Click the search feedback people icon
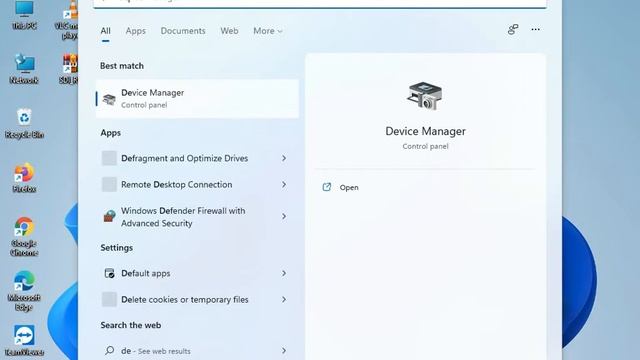Screen dimensions: 640x360 coord(513,29)
